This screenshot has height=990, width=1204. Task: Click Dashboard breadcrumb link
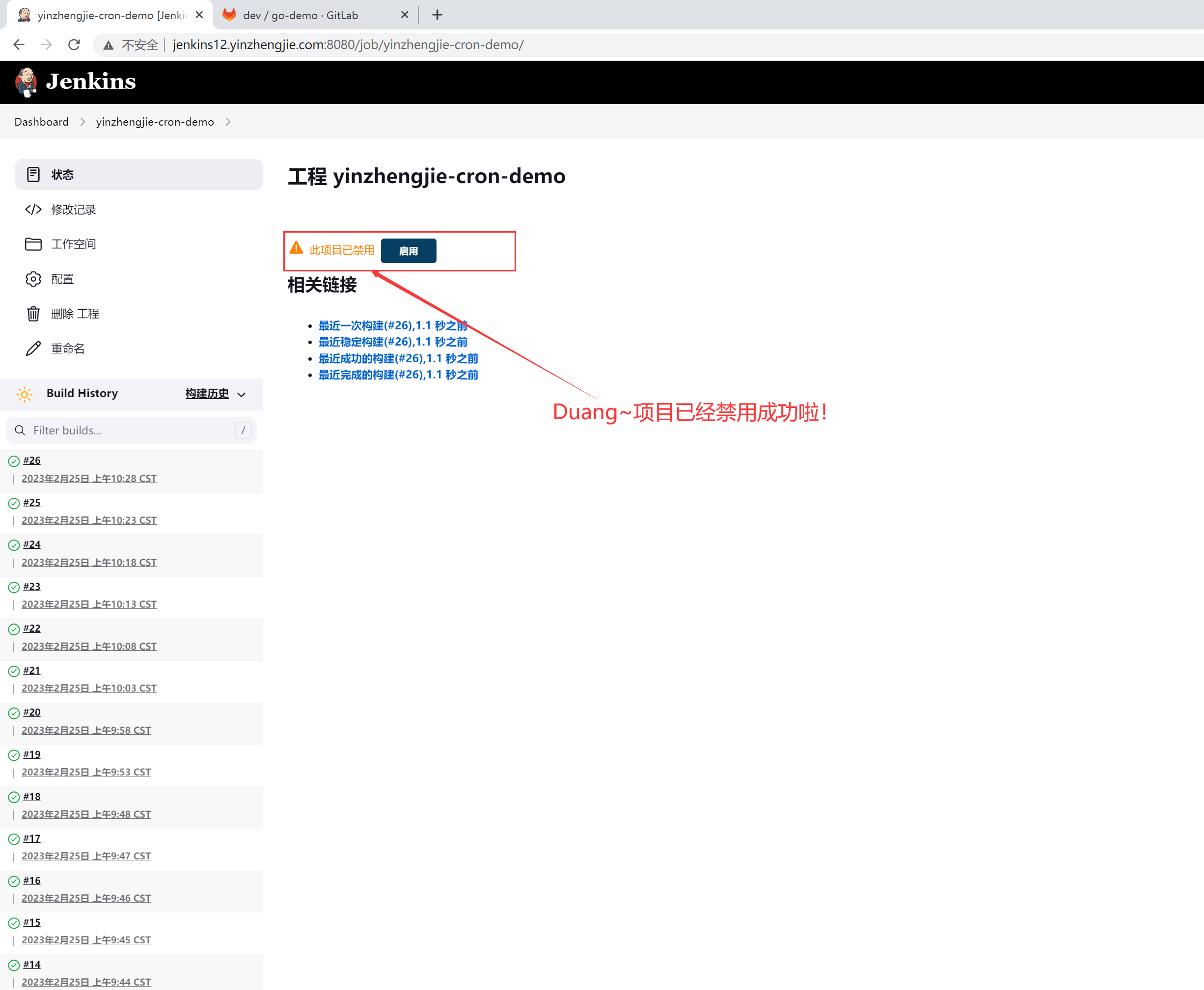(x=42, y=122)
